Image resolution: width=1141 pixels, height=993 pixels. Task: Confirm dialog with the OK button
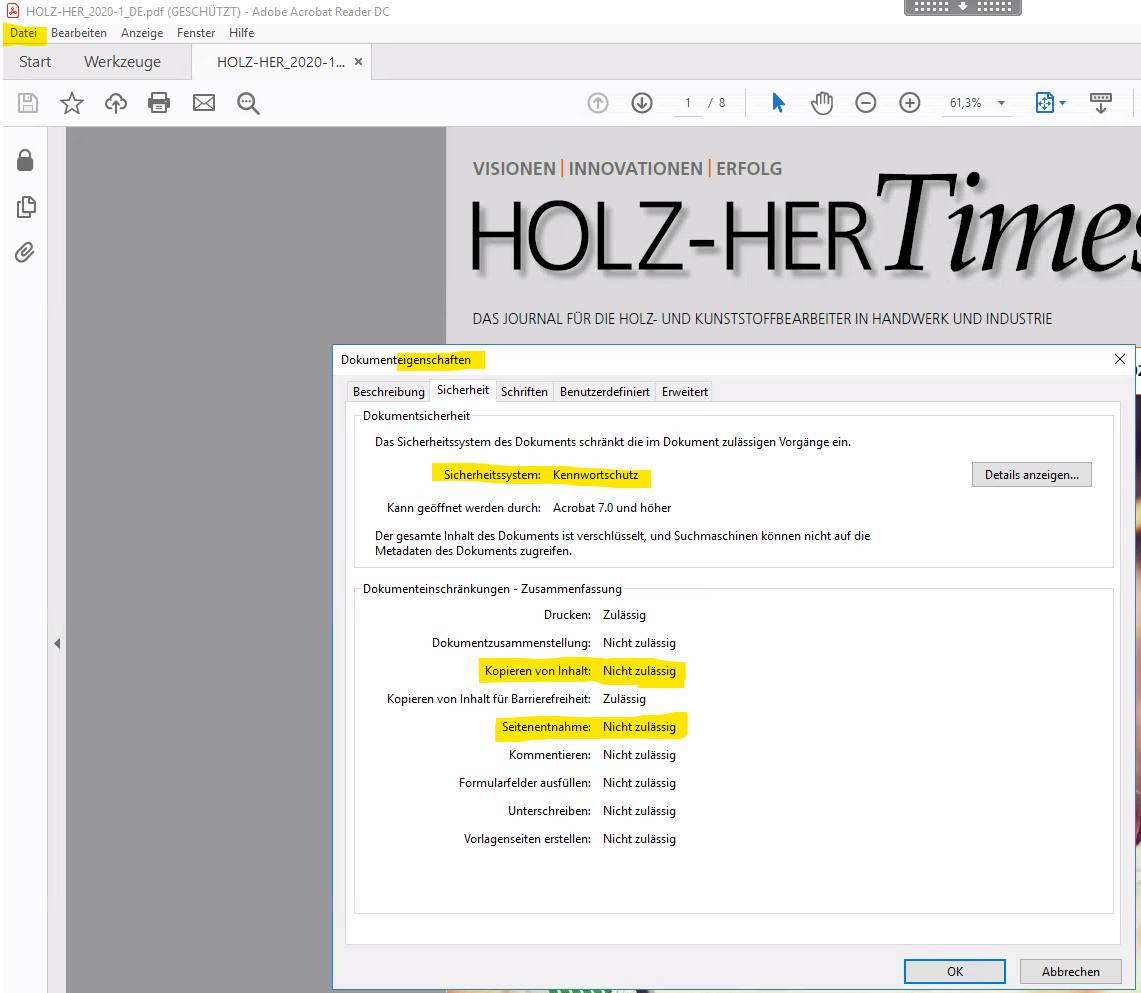click(954, 971)
